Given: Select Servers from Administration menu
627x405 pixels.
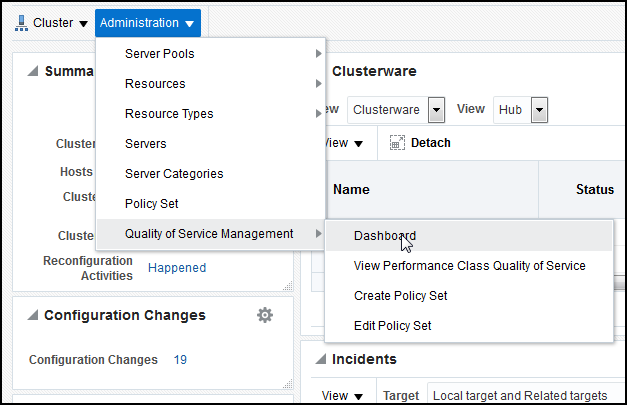Looking at the screenshot, I should coord(146,144).
